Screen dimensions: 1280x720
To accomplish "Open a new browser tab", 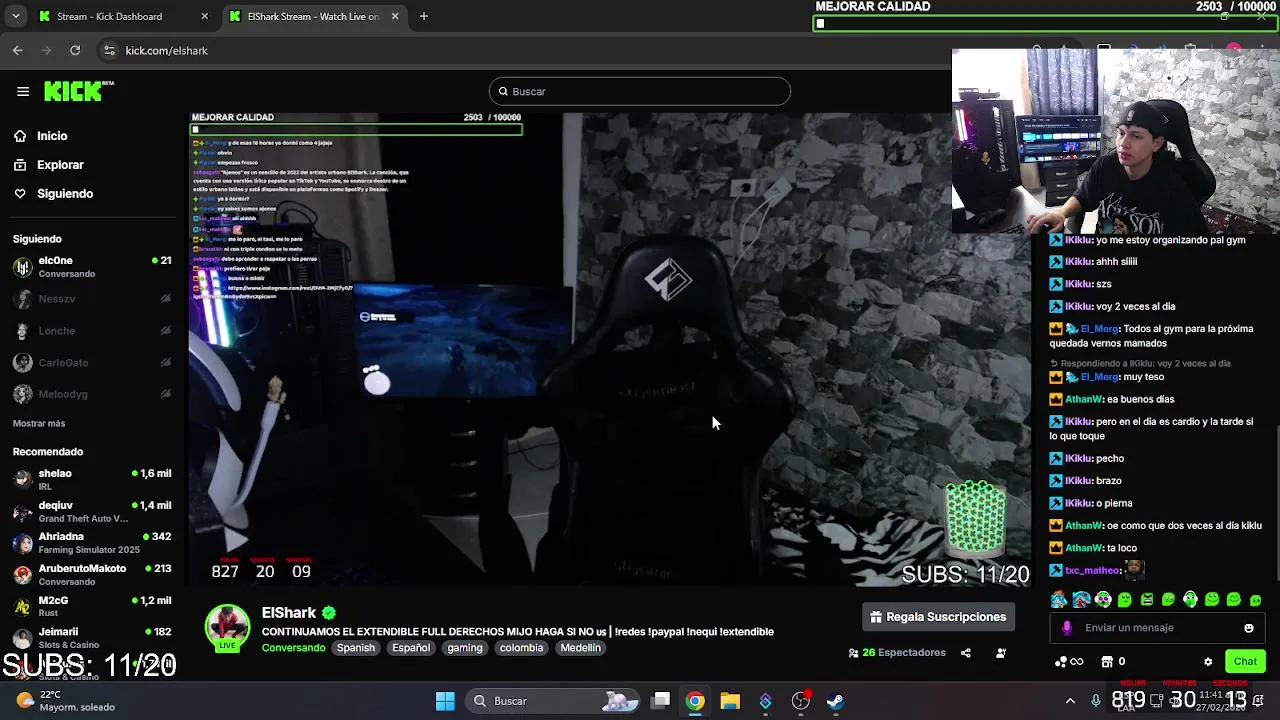I will [424, 16].
